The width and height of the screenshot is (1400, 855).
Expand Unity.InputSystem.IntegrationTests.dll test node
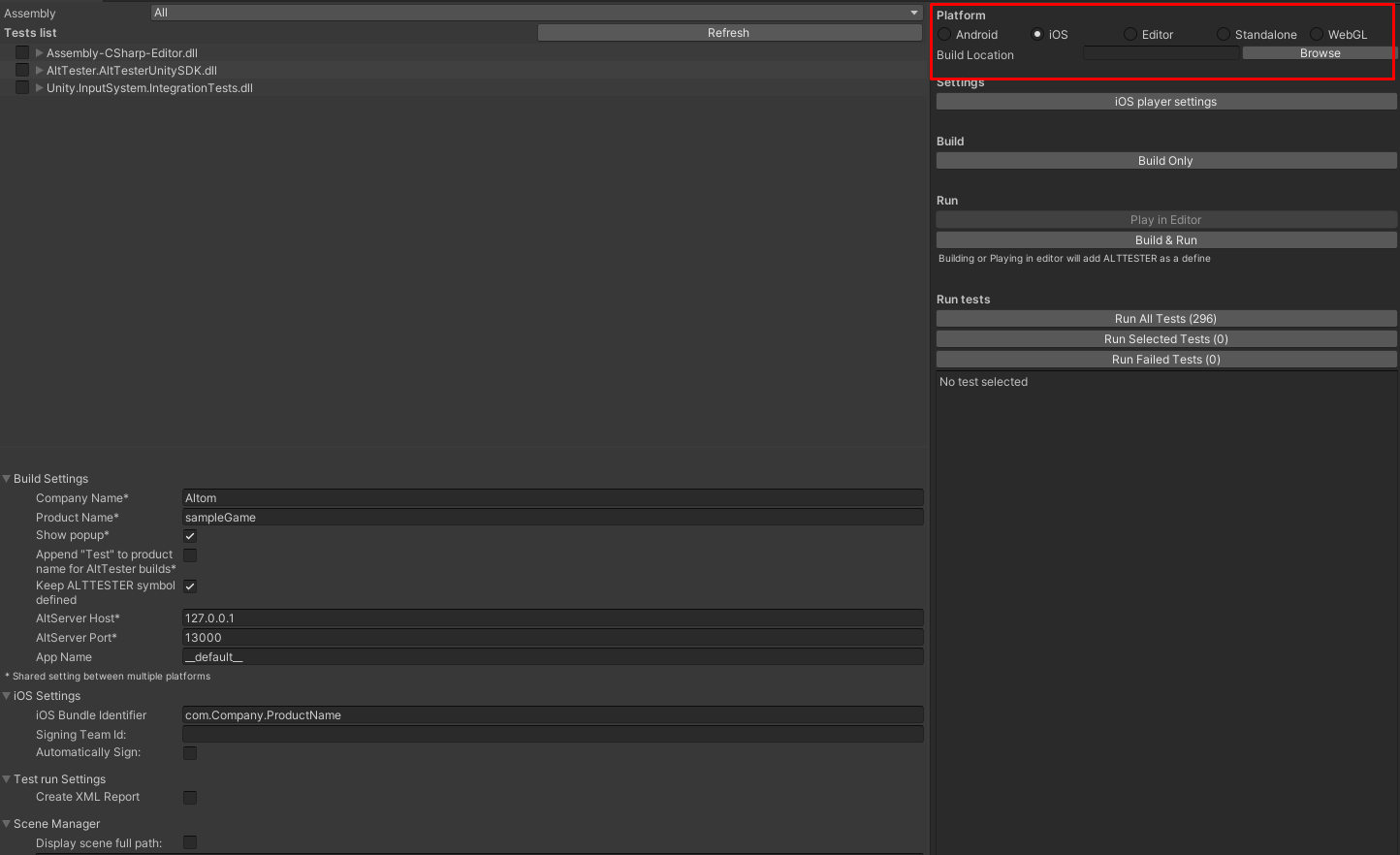(x=40, y=88)
